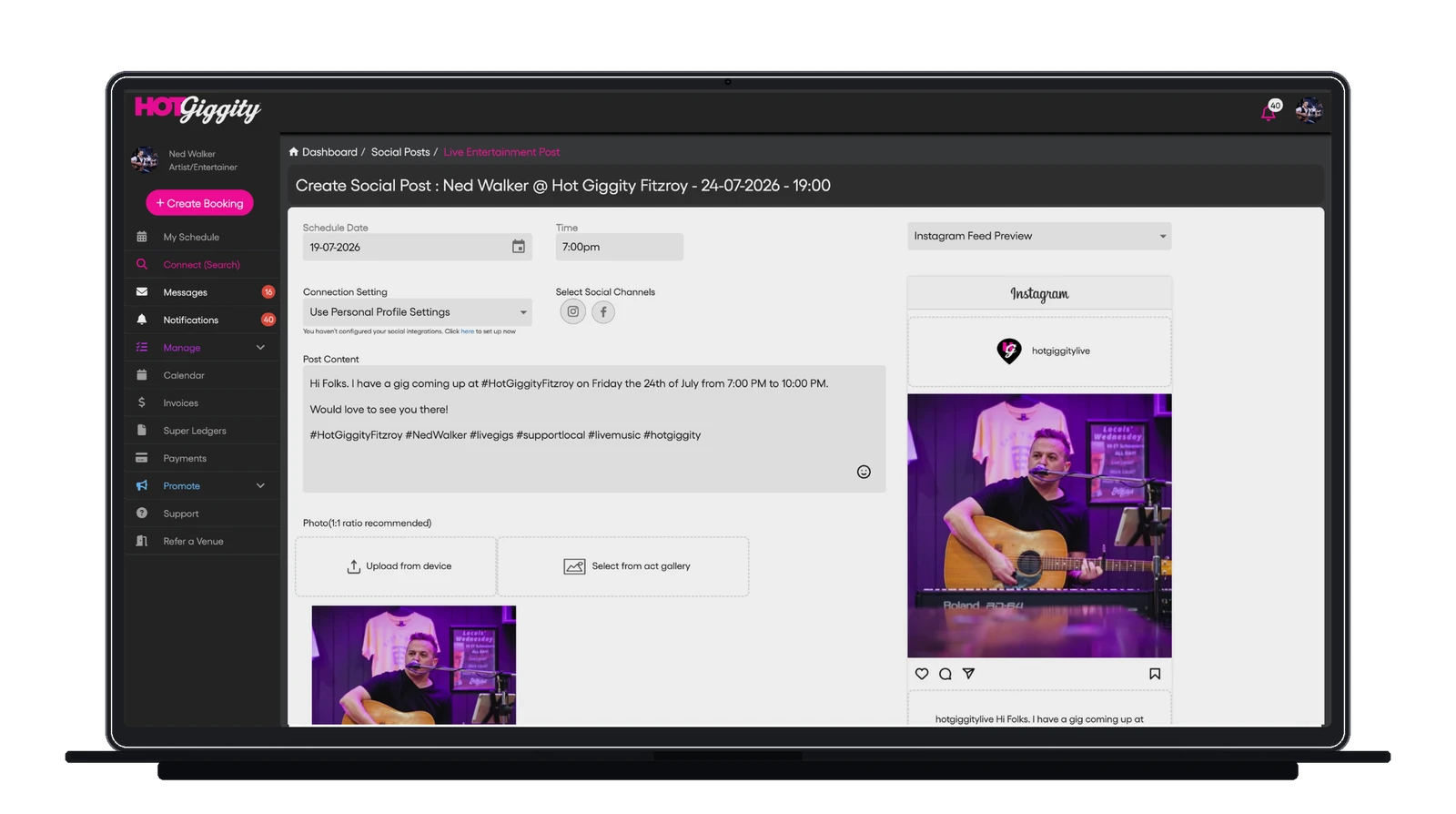1456x814 pixels.
Task: Click the Hot Giggity logo
Action: (197, 108)
